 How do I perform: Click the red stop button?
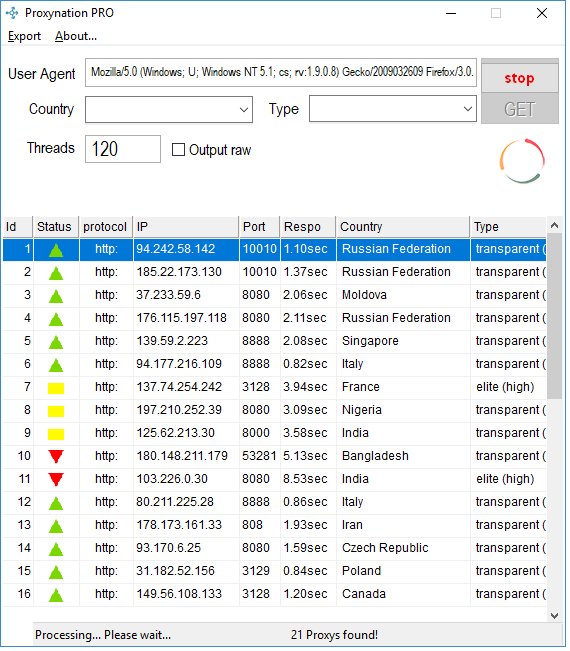coord(520,78)
